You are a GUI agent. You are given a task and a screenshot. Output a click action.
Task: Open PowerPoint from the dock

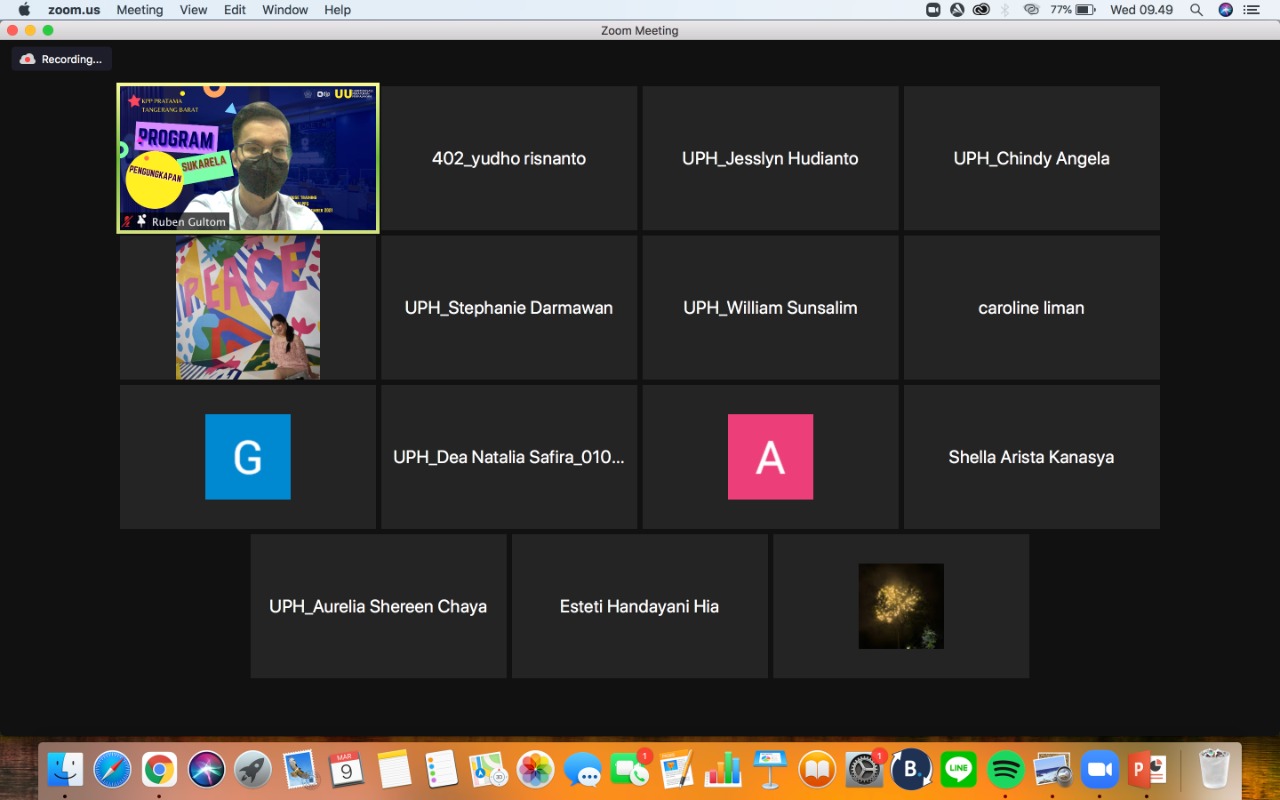(x=1147, y=769)
